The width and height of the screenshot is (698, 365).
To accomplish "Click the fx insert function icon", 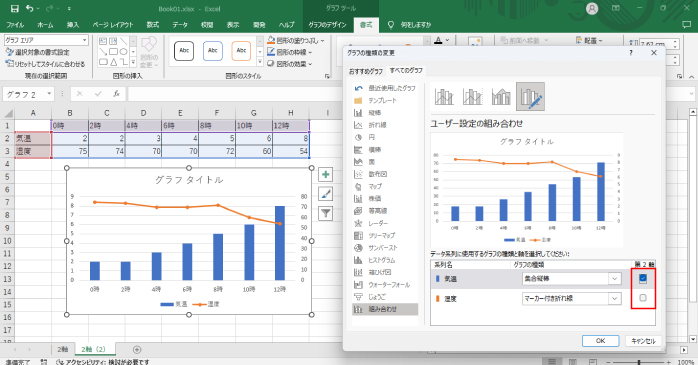I will pyautogui.click(x=117, y=94).
